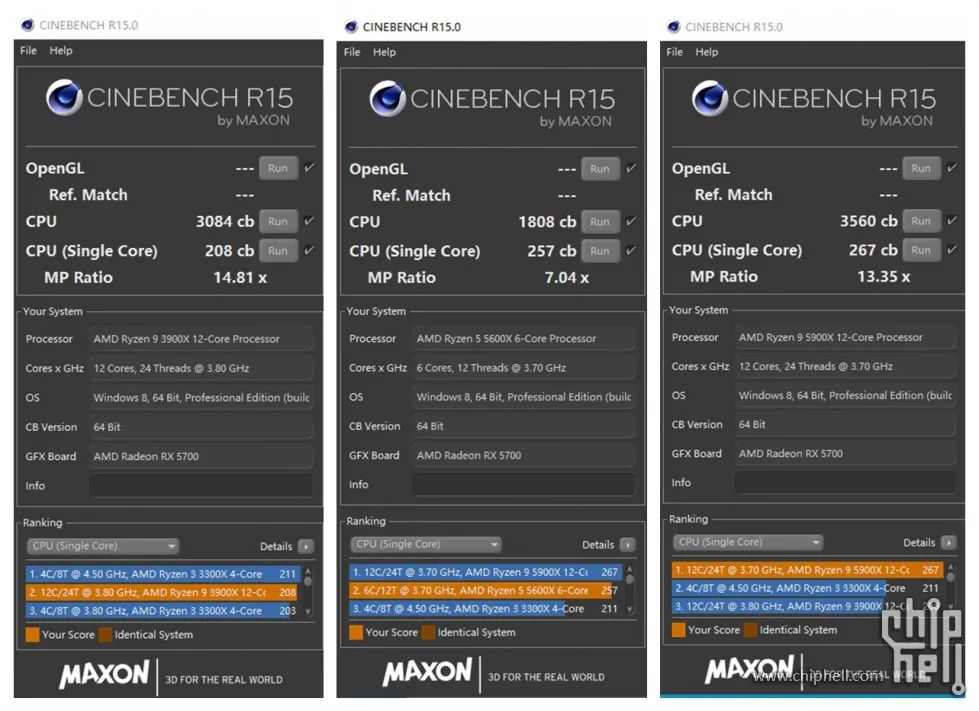Screen dimensions: 979x711
Task: Click Processor field showing Ryzen 9 5900X
Action: pyautogui.click(x=845, y=337)
